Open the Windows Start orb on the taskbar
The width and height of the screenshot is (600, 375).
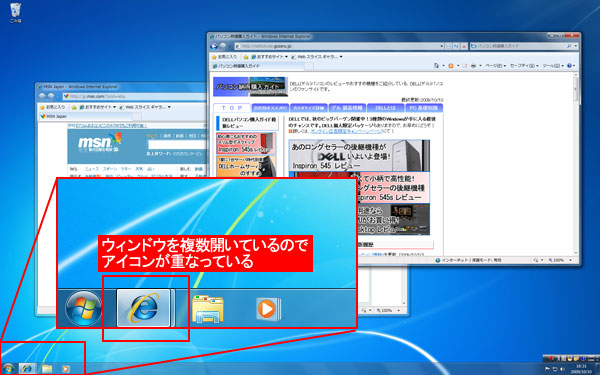tap(7, 369)
